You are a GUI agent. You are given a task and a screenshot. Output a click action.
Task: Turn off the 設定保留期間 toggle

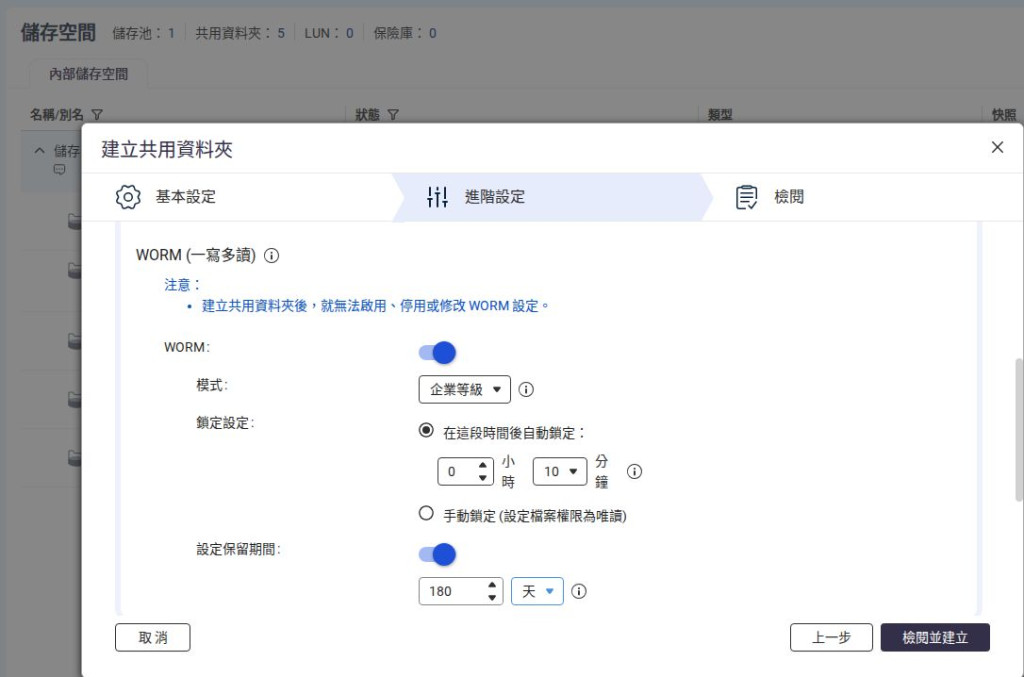[x=437, y=554]
